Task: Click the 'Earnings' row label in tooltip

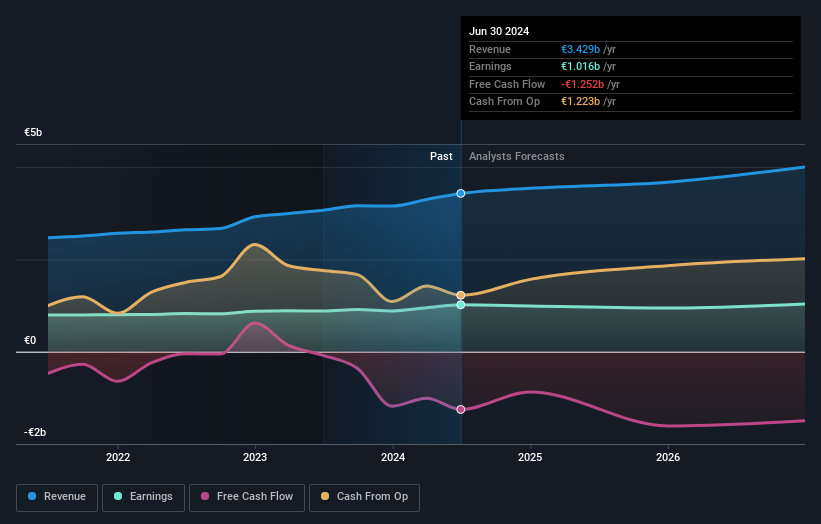Action: point(490,66)
